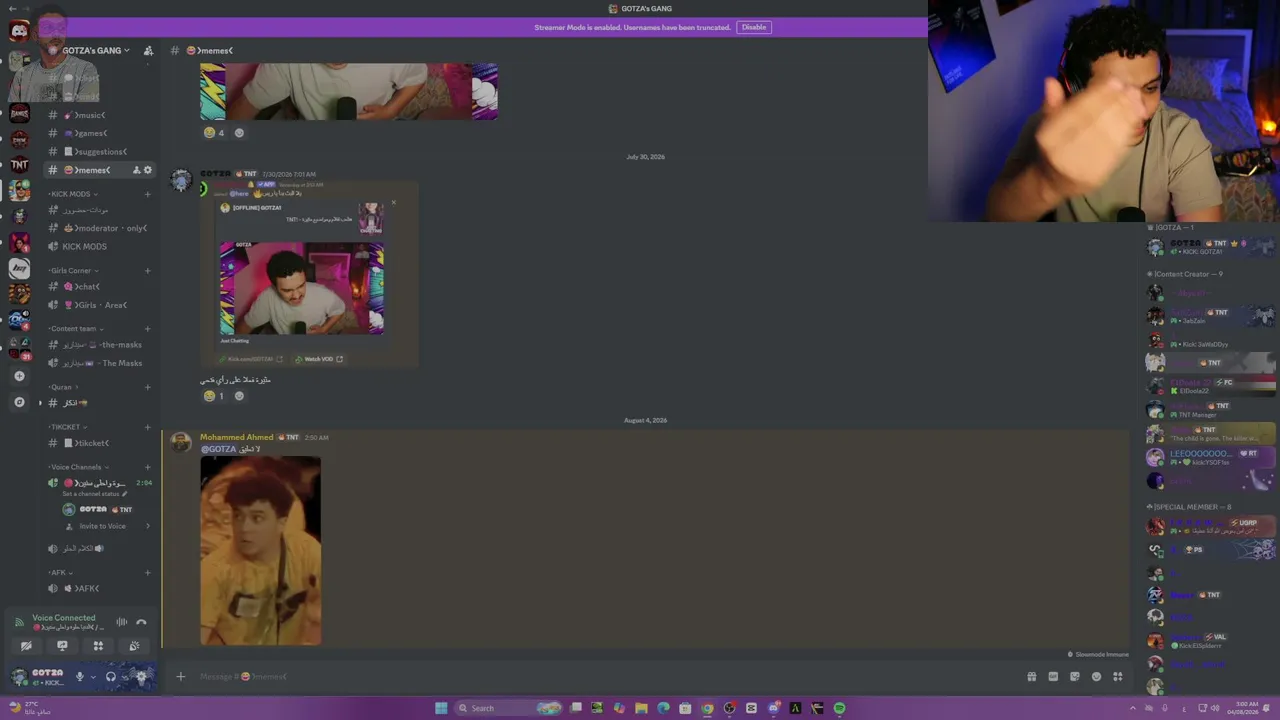Viewport: 1280px width, 720px height.
Task: Open the stream preview thumbnail in embed
Action: 301,288
